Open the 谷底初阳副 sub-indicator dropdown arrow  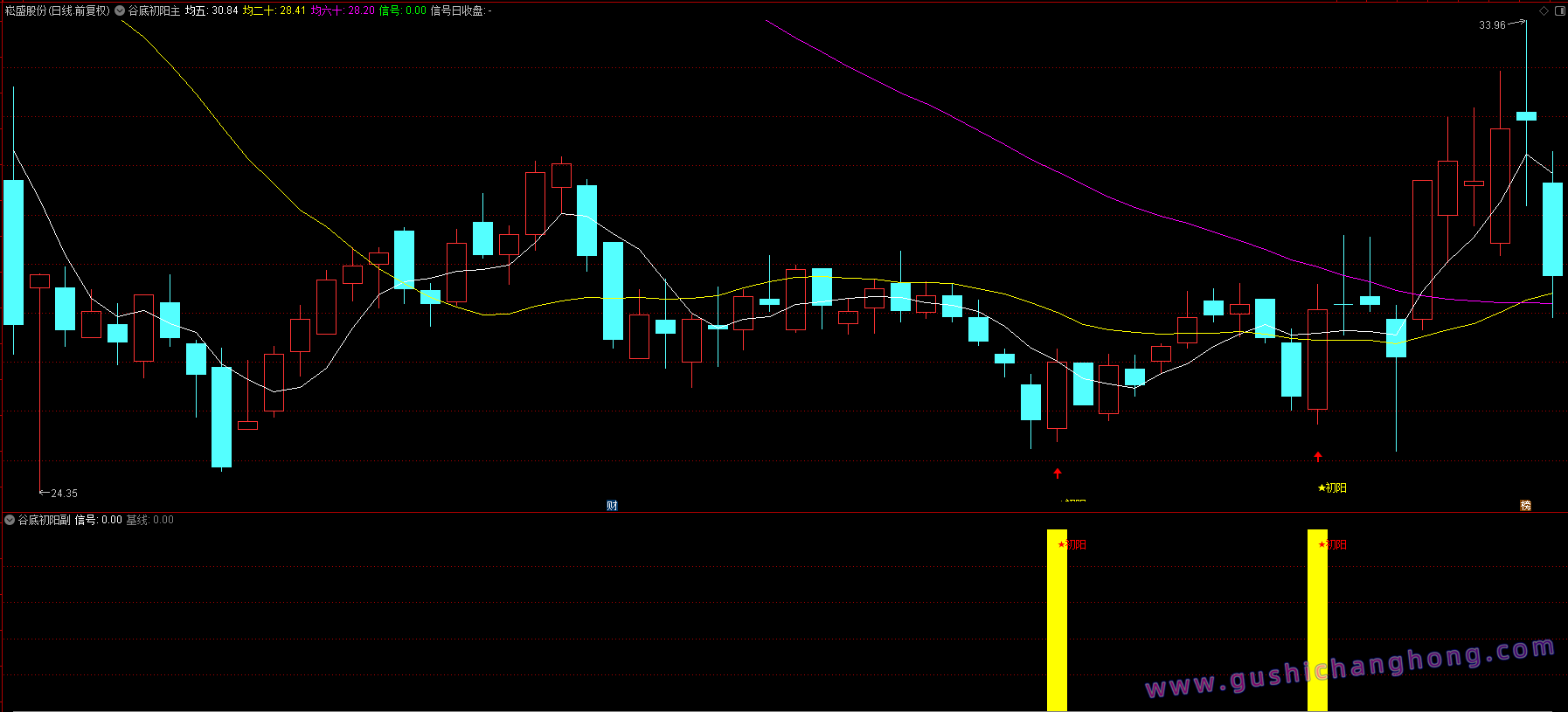coord(10,520)
